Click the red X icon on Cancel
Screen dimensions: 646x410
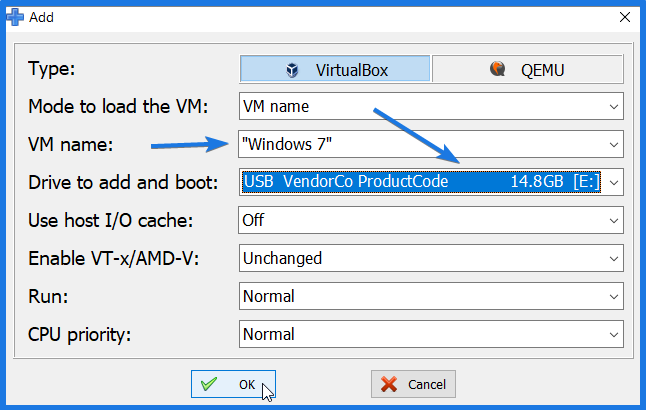point(389,384)
